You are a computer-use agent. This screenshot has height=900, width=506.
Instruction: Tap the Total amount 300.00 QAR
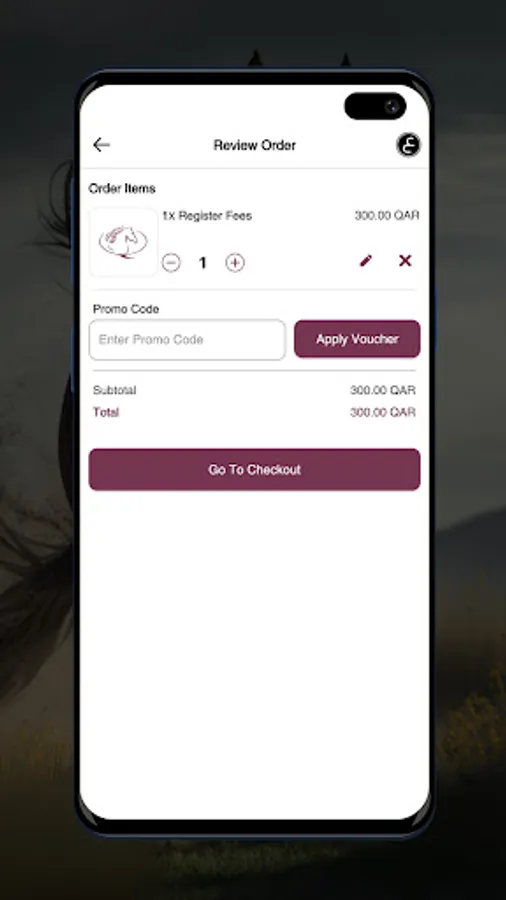coord(383,412)
